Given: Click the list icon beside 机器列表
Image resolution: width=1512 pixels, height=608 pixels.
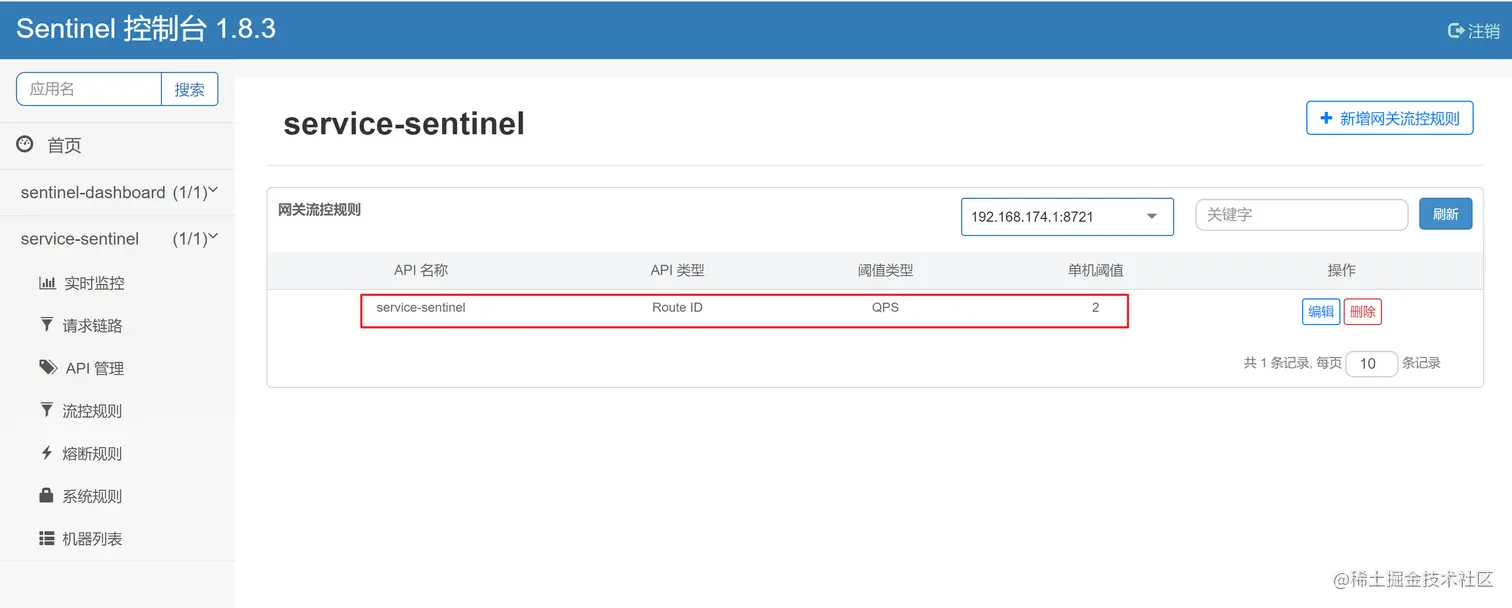Looking at the screenshot, I should coord(47,538).
